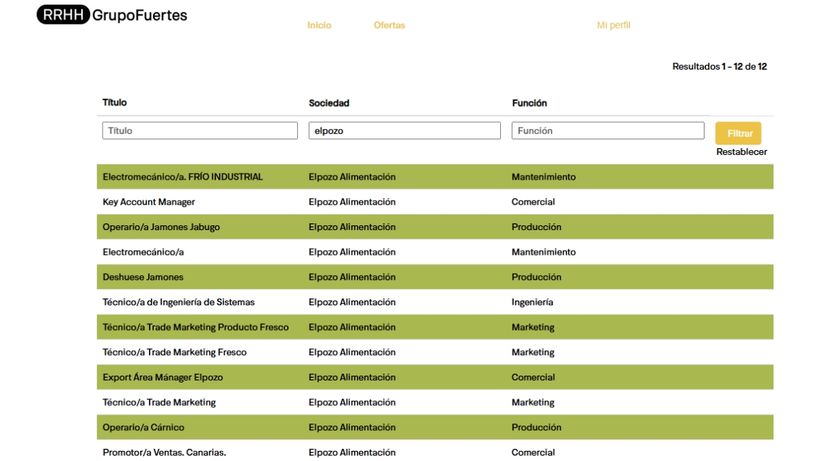Image resolution: width=820 pixels, height=461 pixels.
Task: Select Mantenimiento in plain Electromecánico/a row
Action: pyautogui.click(x=543, y=252)
